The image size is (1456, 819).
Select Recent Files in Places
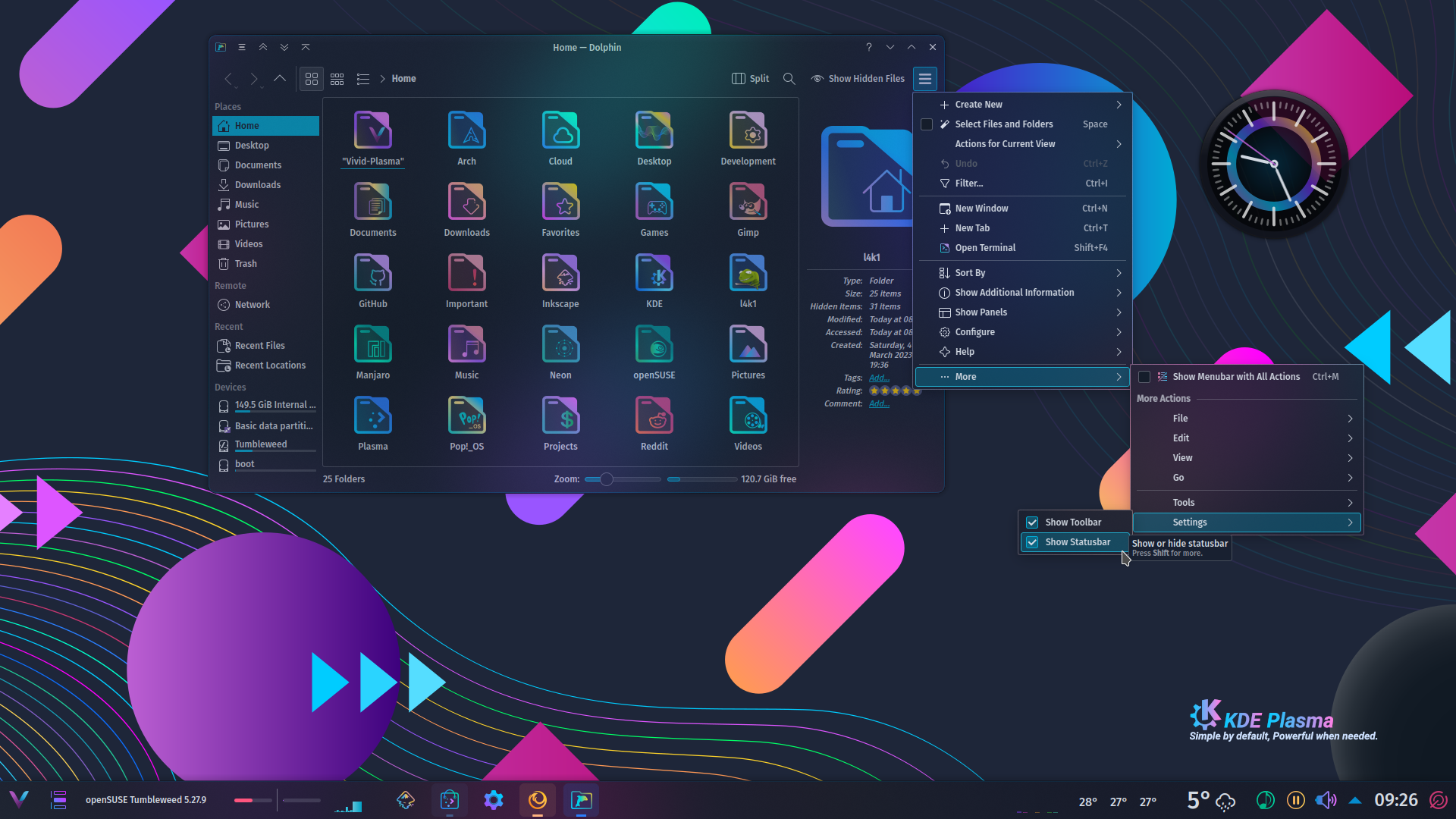(x=265, y=346)
